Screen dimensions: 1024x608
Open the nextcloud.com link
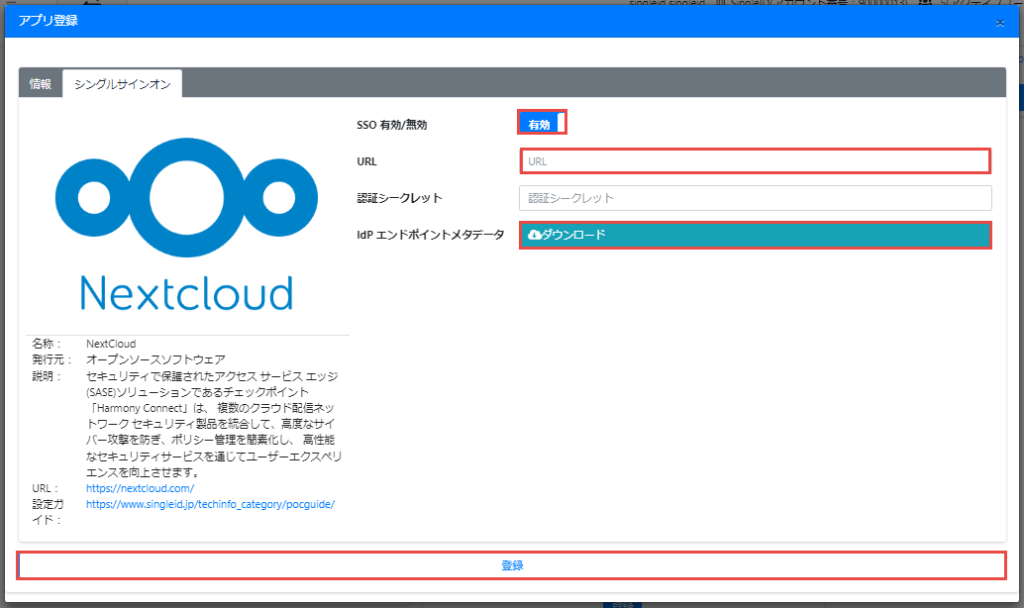(140, 488)
